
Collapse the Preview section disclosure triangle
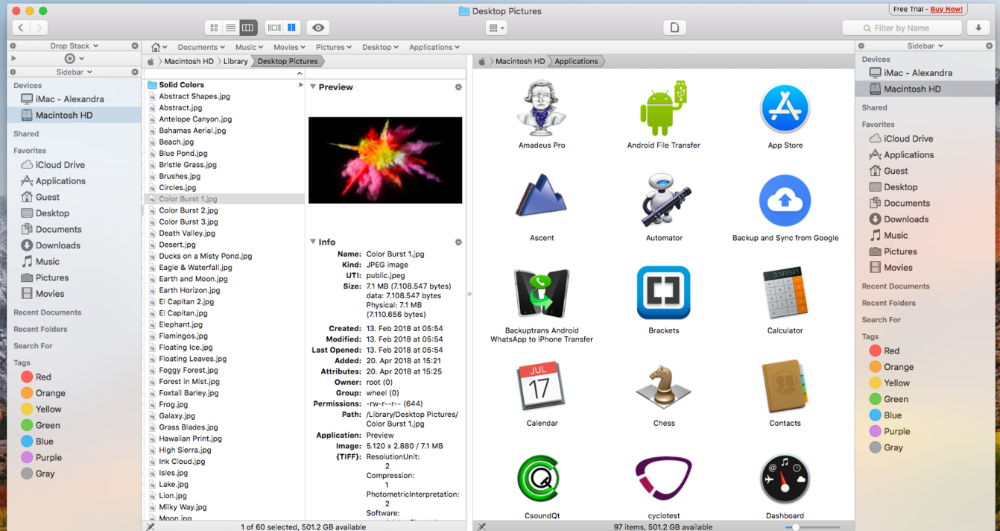click(312, 87)
